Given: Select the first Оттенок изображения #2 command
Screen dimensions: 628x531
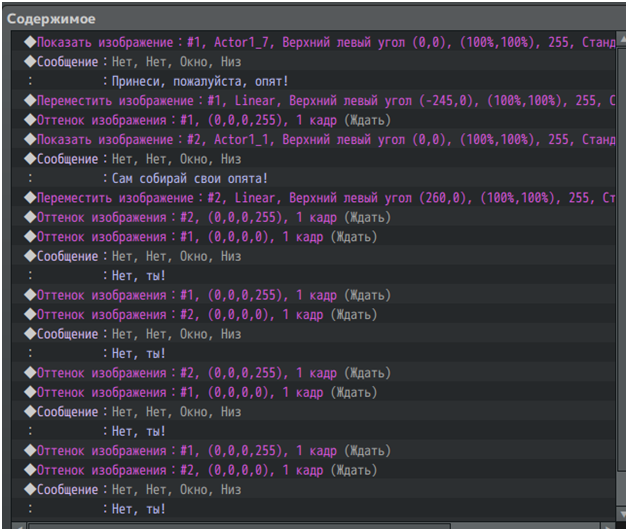Looking at the screenshot, I should [x=200, y=217].
